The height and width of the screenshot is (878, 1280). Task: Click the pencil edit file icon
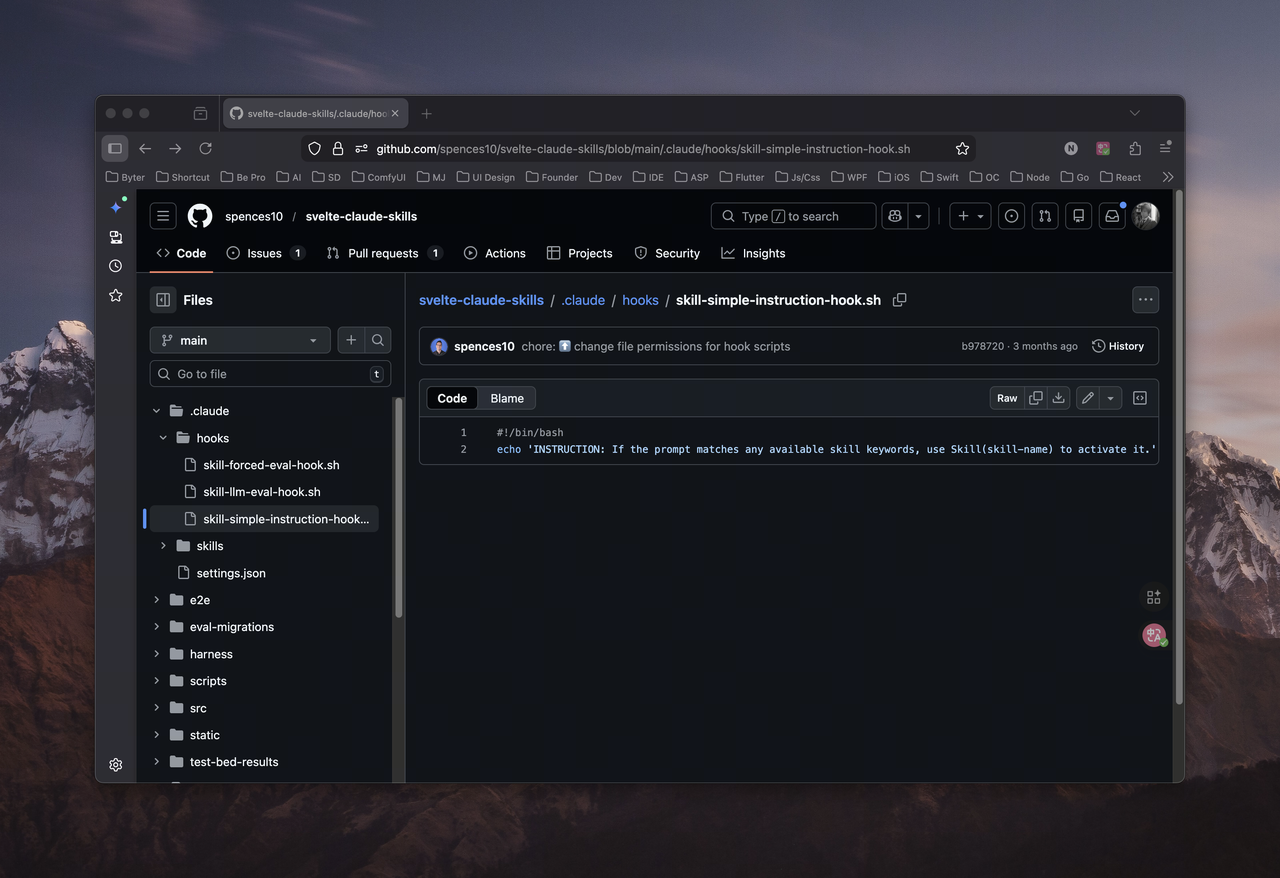point(1087,398)
